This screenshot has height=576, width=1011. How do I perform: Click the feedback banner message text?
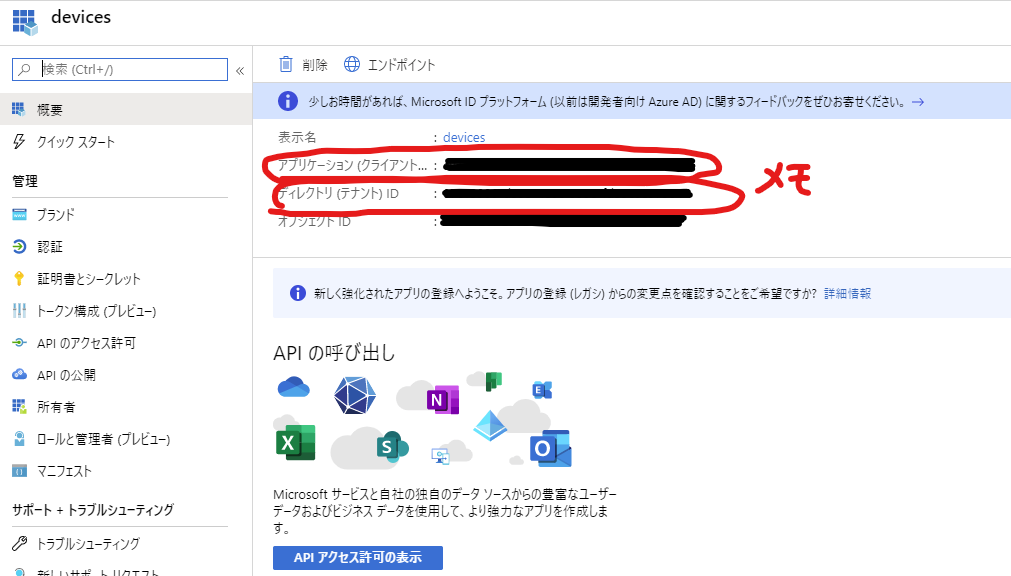tap(606, 101)
